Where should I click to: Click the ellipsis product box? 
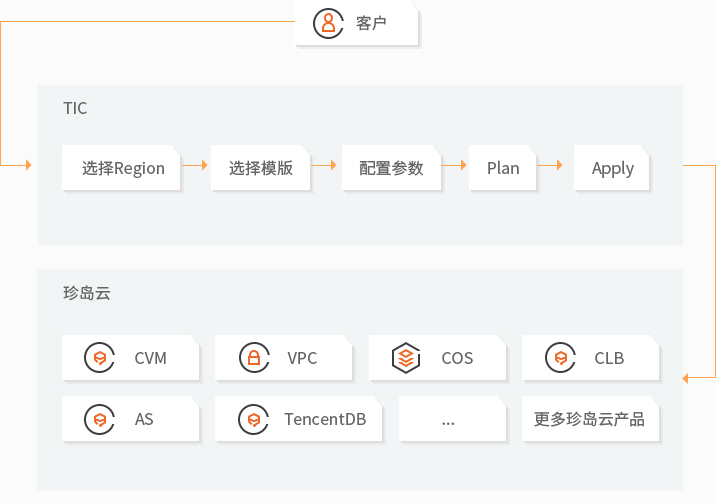448,419
